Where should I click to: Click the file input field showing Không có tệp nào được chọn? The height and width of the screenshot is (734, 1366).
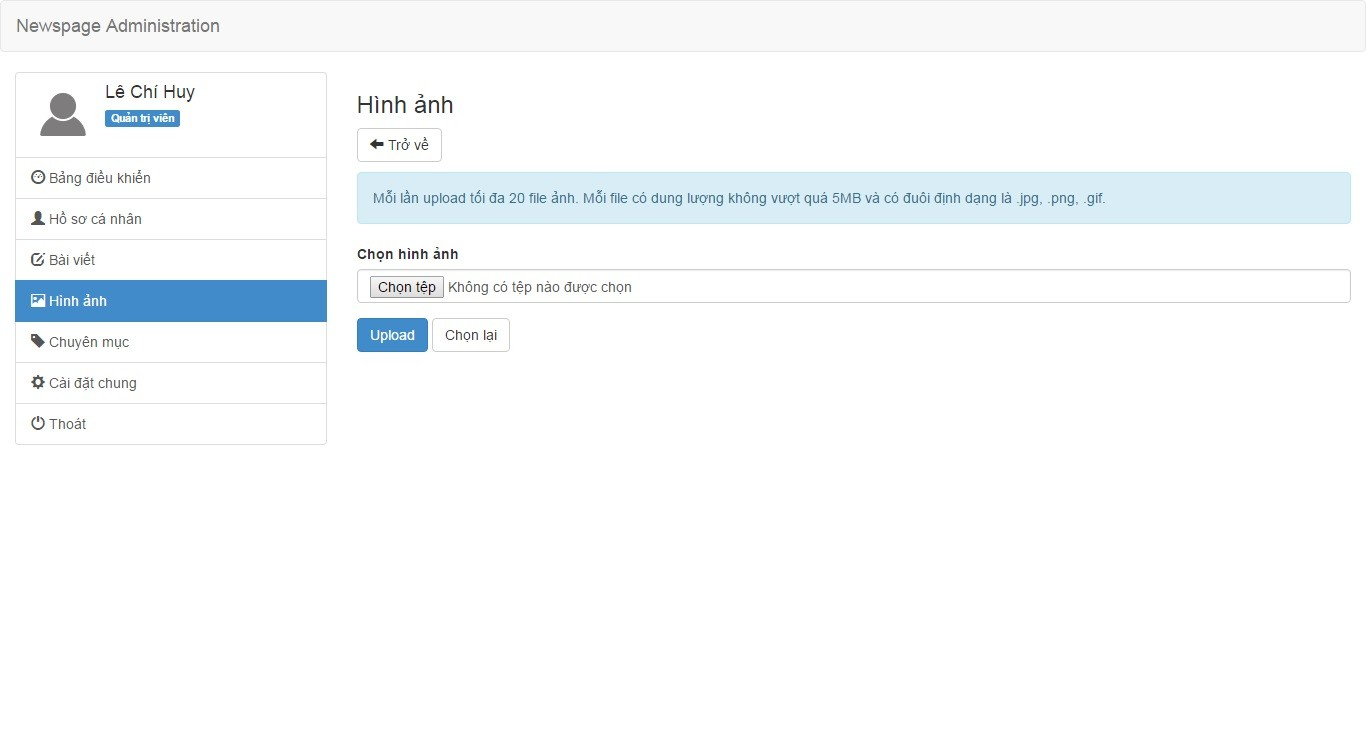point(854,286)
